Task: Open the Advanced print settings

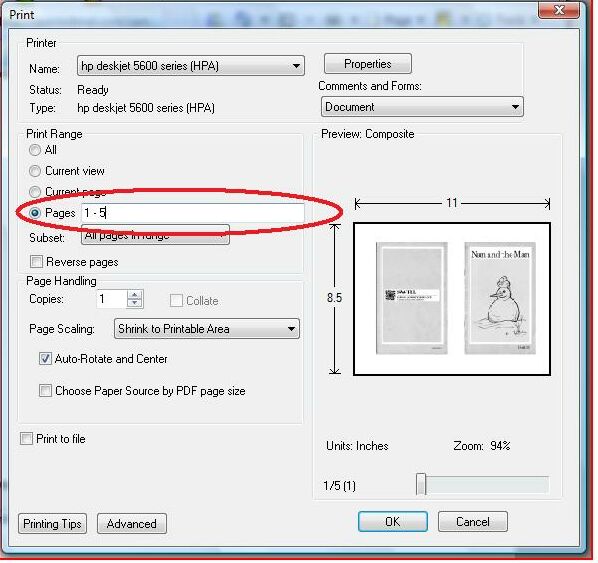Action: pyautogui.click(x=132, y=523)
